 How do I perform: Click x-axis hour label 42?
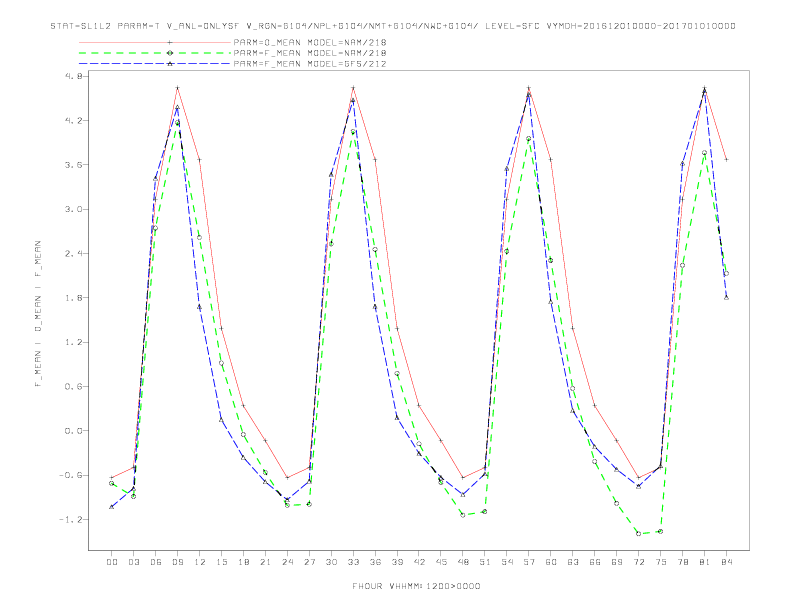click(419, 562)
